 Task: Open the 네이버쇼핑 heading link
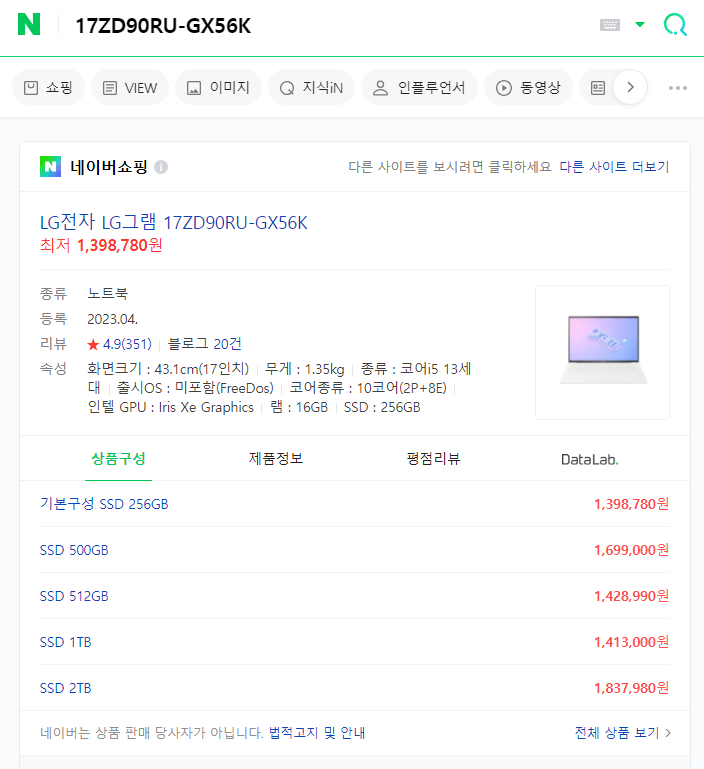coord(108,167)
